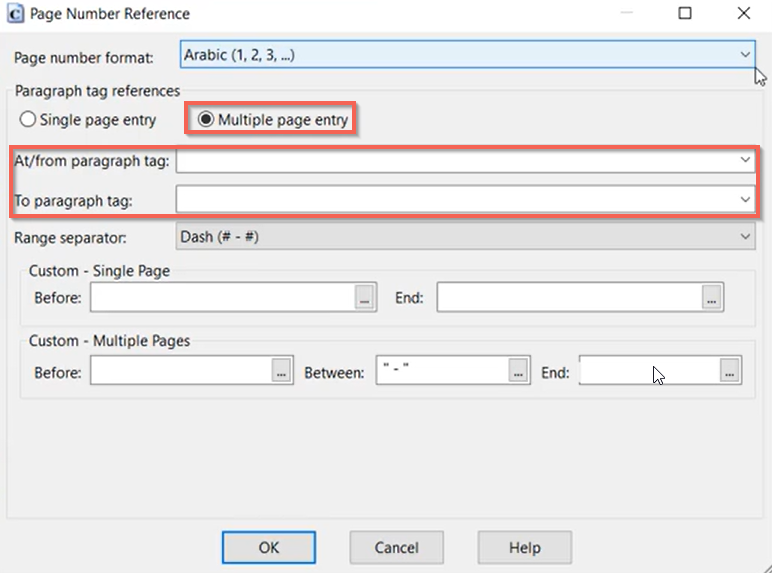Minimize the Page Number Reference window
Screen dimensions: 772x573
(x=627, y=13)
